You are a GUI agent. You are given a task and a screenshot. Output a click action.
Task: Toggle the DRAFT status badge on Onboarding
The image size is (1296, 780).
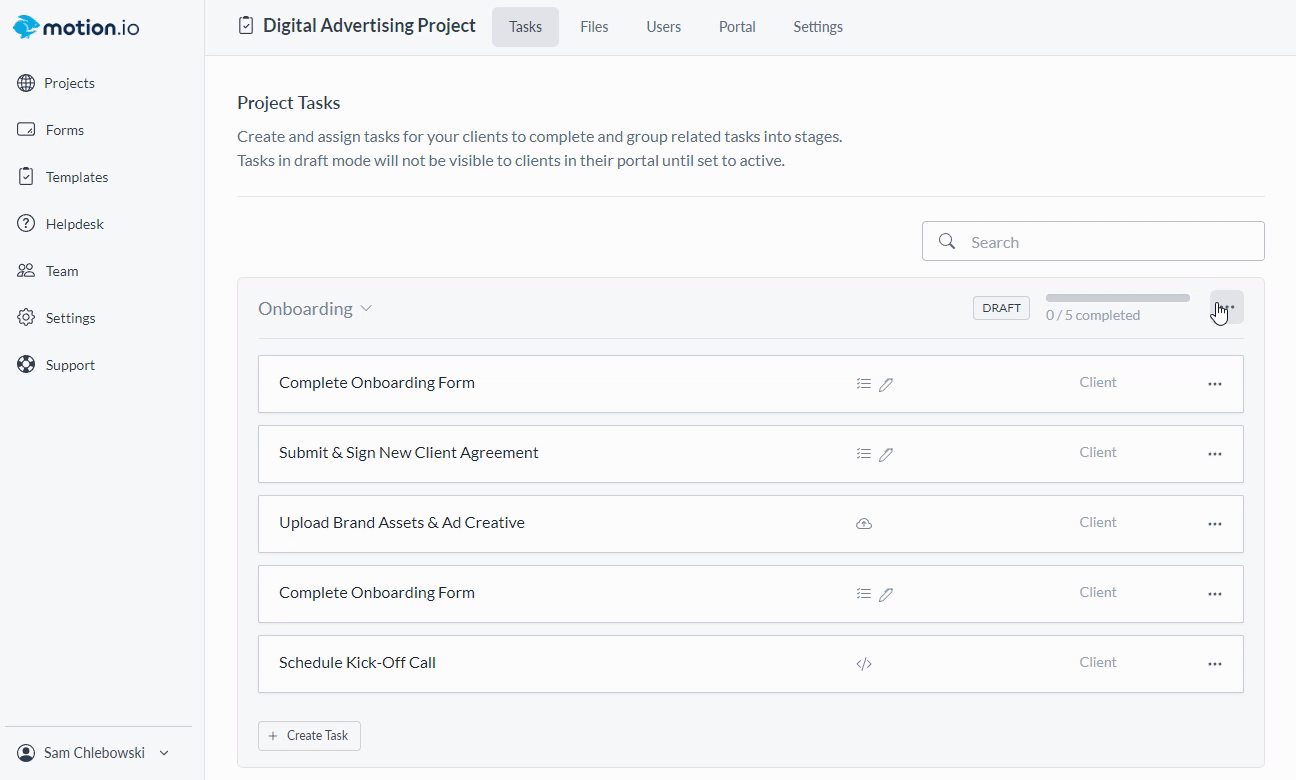click(x=1001, y=308)
